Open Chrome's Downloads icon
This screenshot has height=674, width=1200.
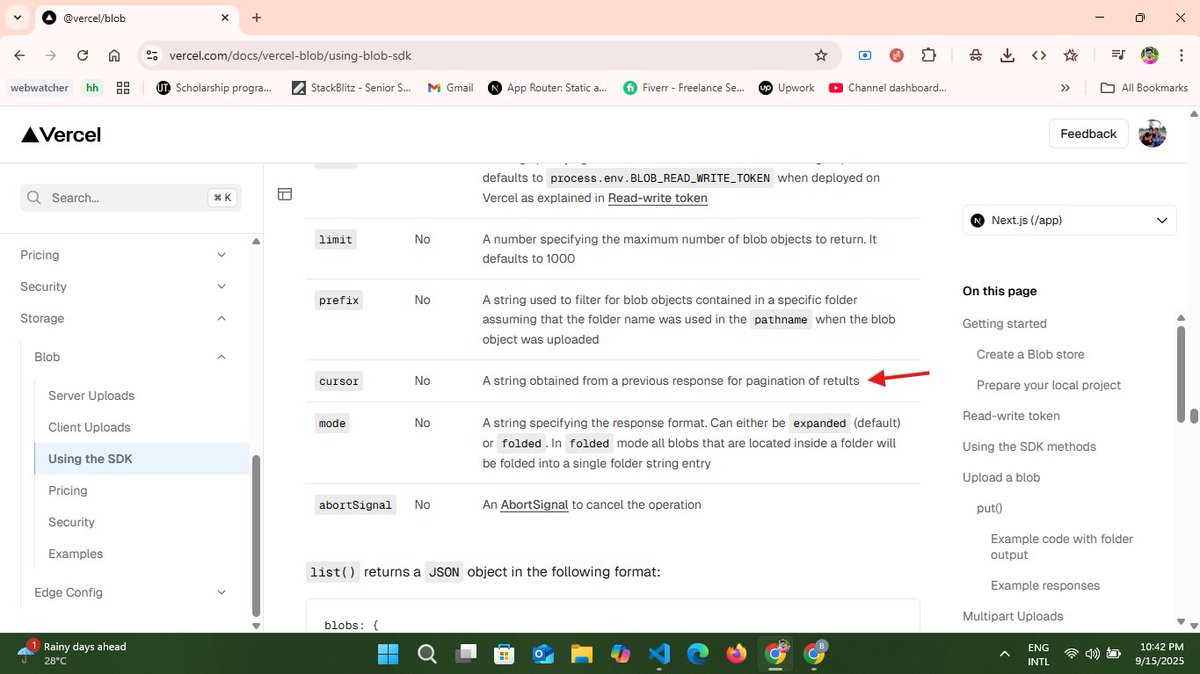click(1007, 56)
